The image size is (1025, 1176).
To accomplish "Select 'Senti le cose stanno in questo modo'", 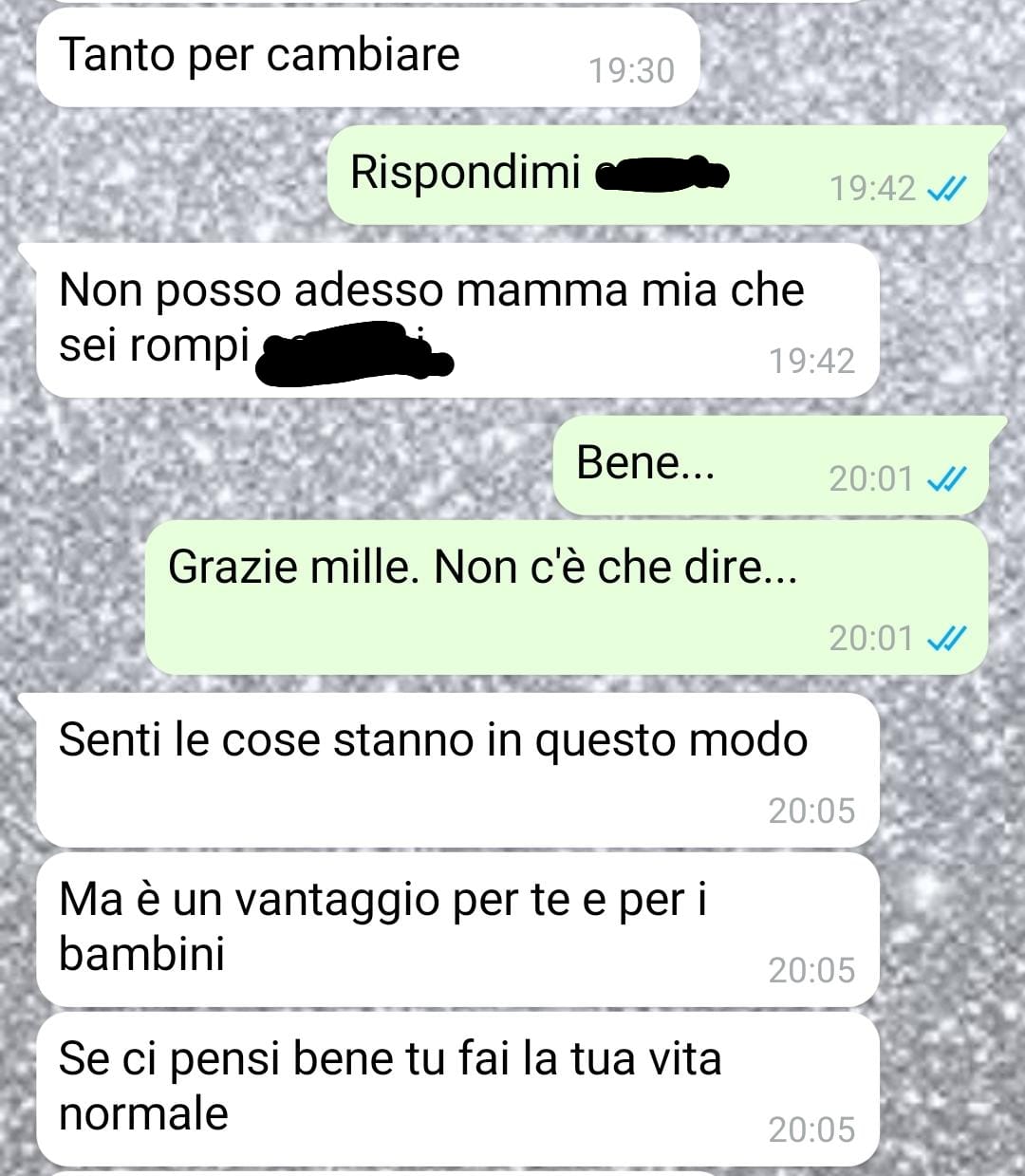I will (457, 770).
